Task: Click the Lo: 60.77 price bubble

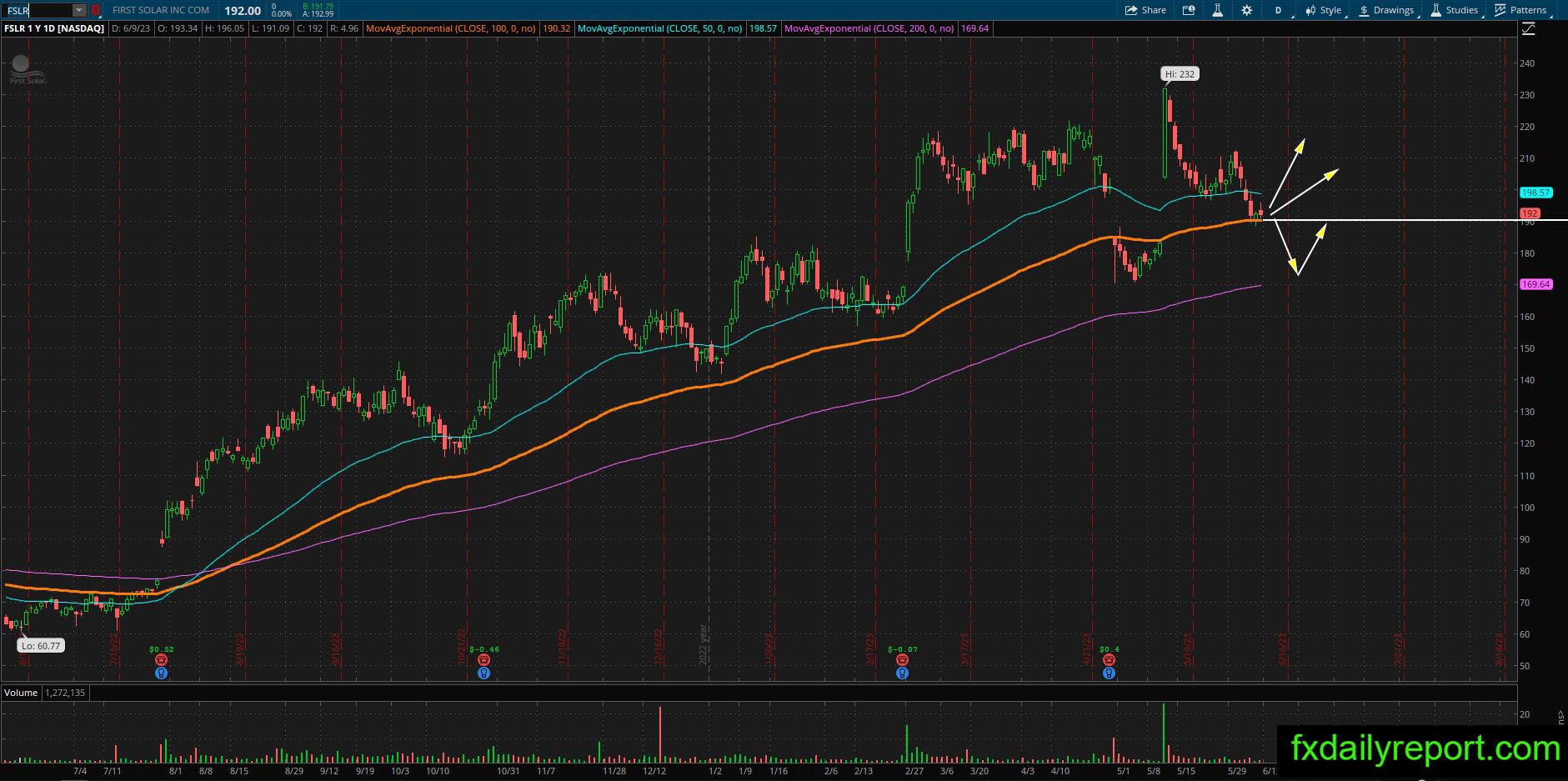Action: click(42, 645)
